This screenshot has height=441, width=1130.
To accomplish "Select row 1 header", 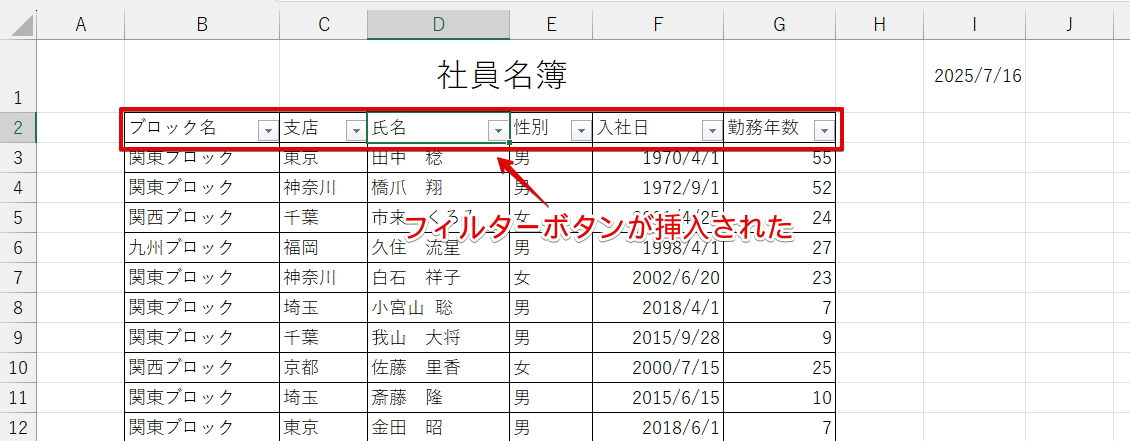I will tap(18, 76).
